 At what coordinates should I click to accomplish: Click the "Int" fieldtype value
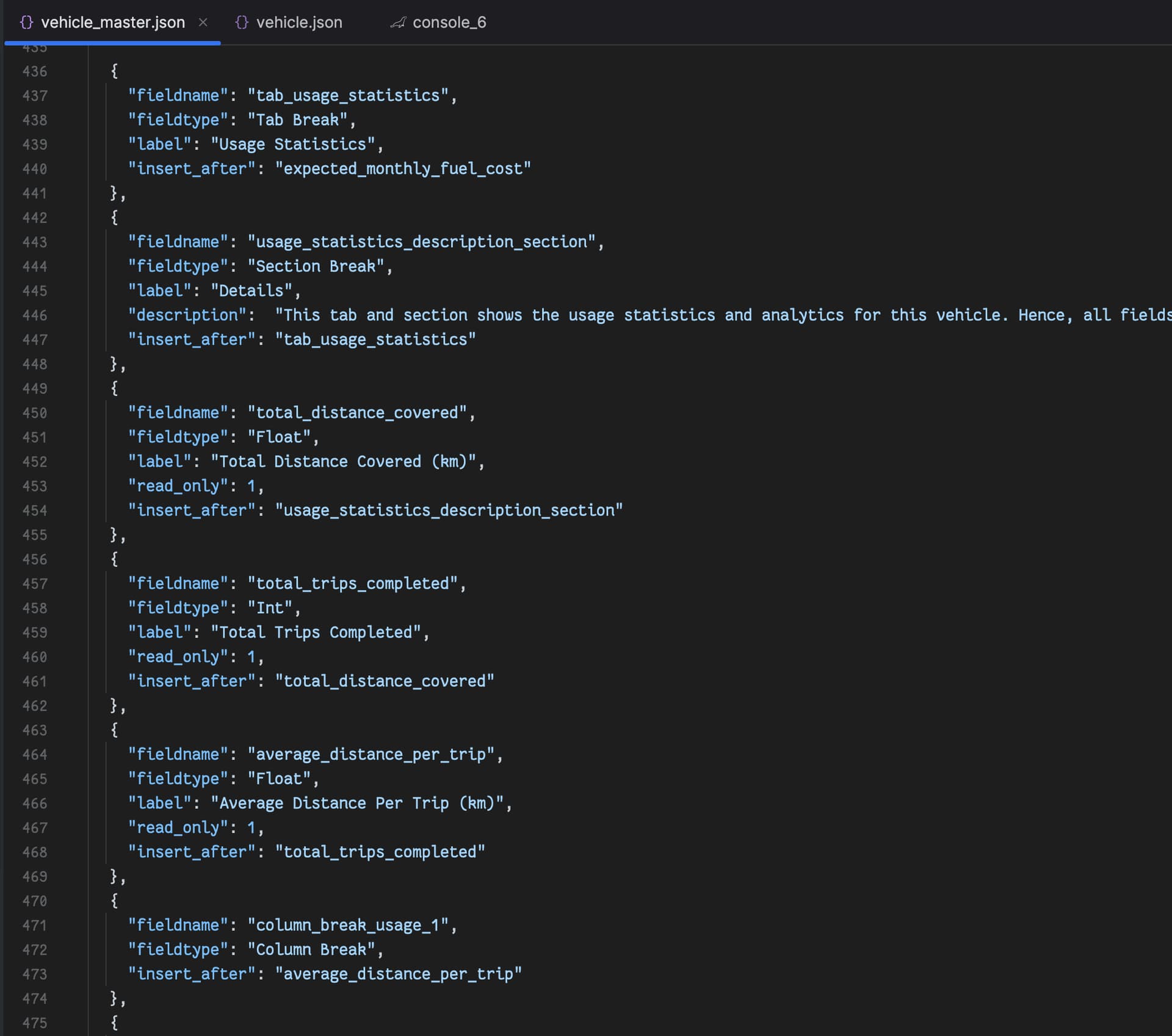coord(270,608)
